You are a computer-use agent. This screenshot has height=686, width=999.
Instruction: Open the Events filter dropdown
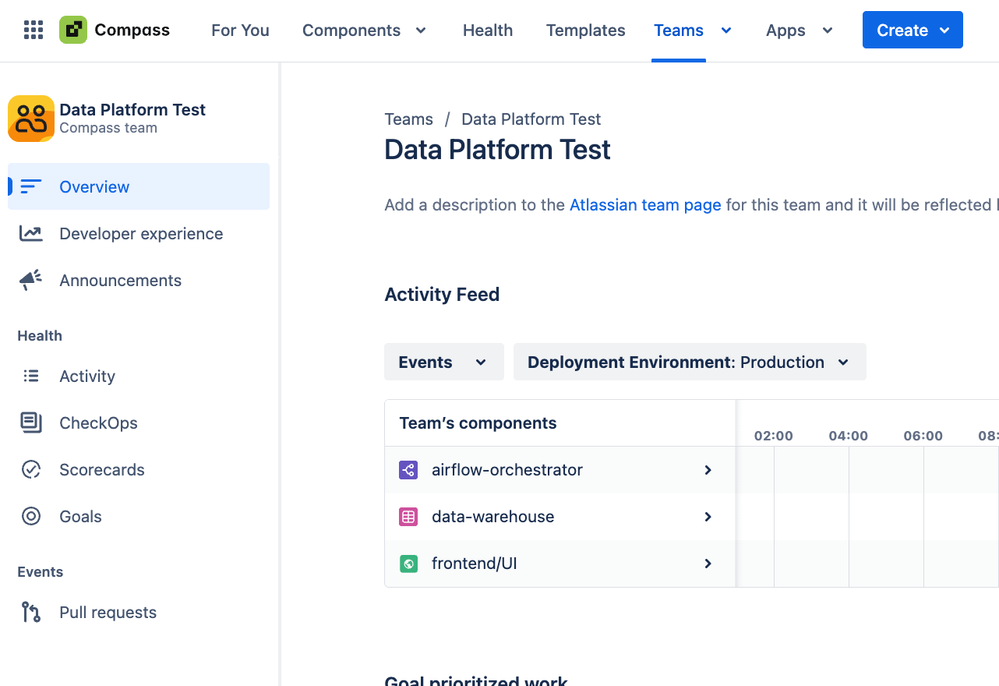point(443,362)
